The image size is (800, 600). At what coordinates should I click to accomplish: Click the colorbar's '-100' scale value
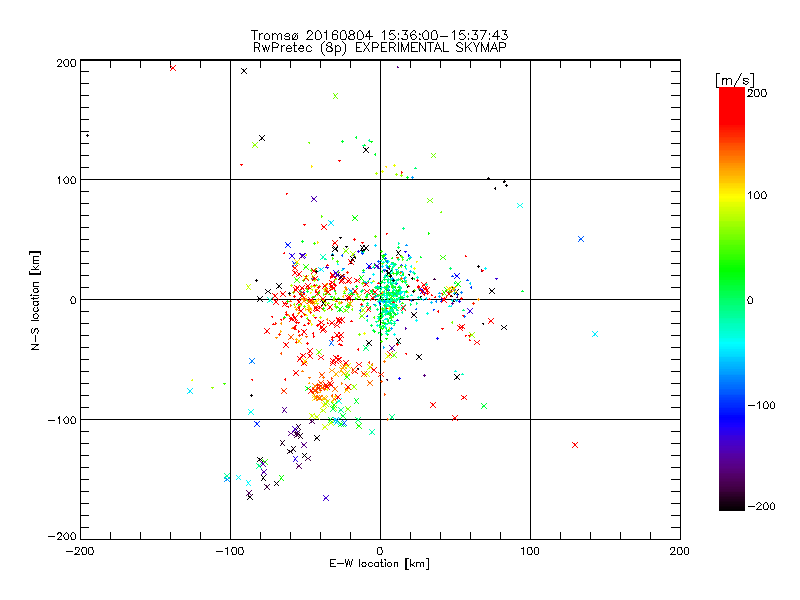(761, 405)
